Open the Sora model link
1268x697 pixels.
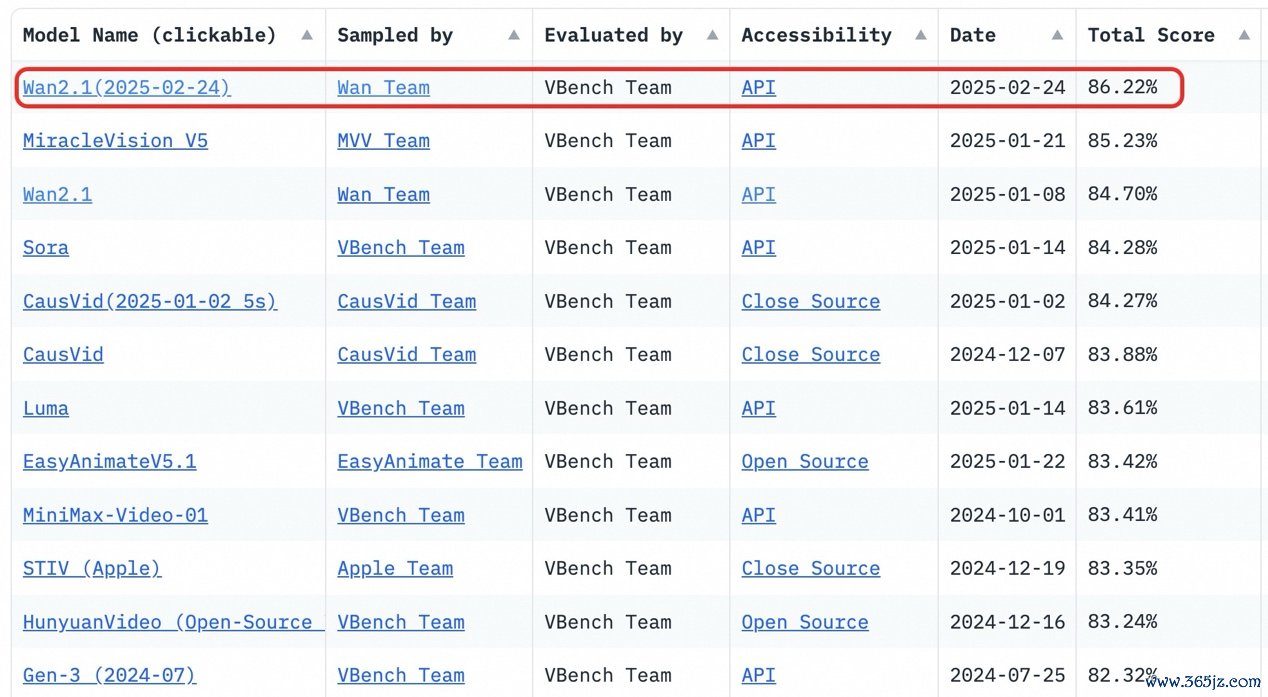[x=46, y=248]
